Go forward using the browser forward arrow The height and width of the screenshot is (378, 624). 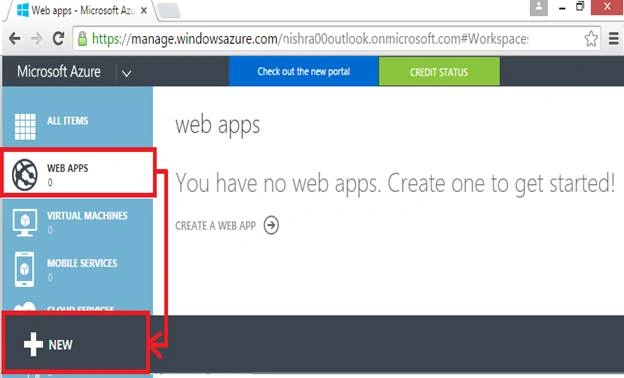pyautogui.click(x=37, y=39)
